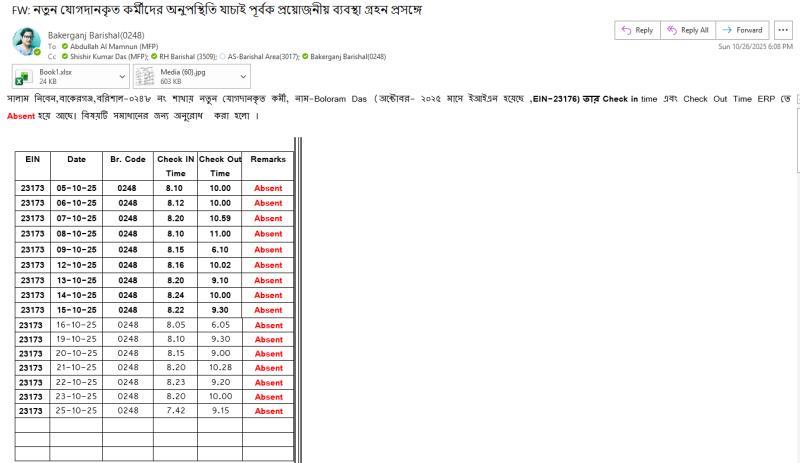800x463 pixels.
Task: Select recipient Abdullah Al Mamnun (MFP)
Action: (112, 47)
